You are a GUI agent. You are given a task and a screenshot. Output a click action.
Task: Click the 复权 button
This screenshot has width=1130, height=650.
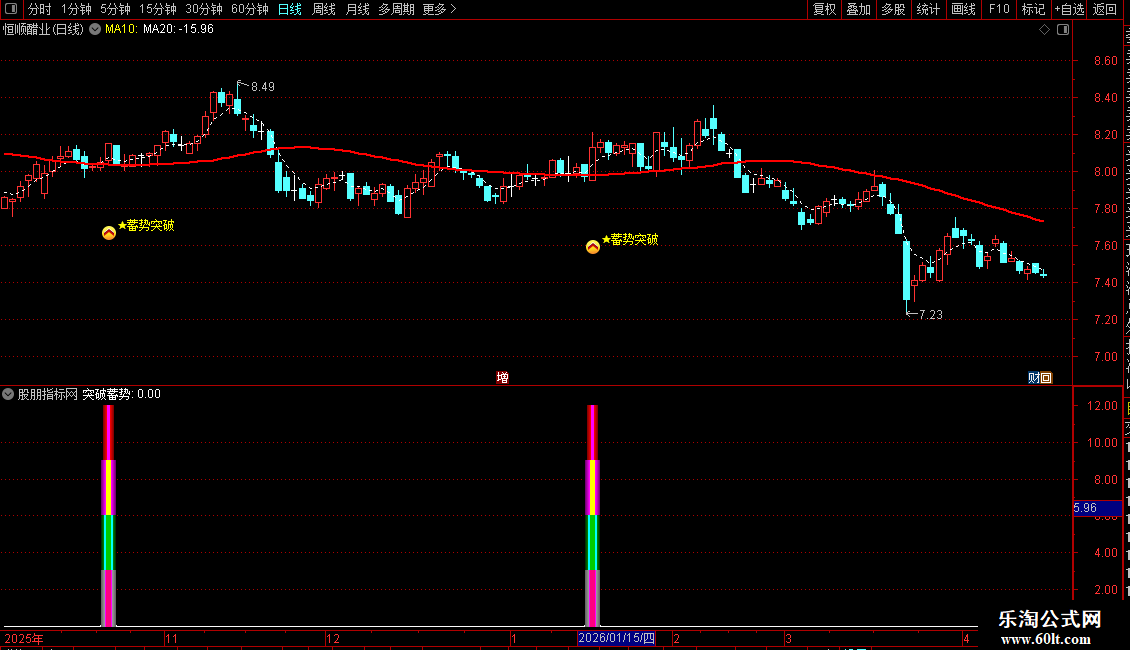click(824, 9)
